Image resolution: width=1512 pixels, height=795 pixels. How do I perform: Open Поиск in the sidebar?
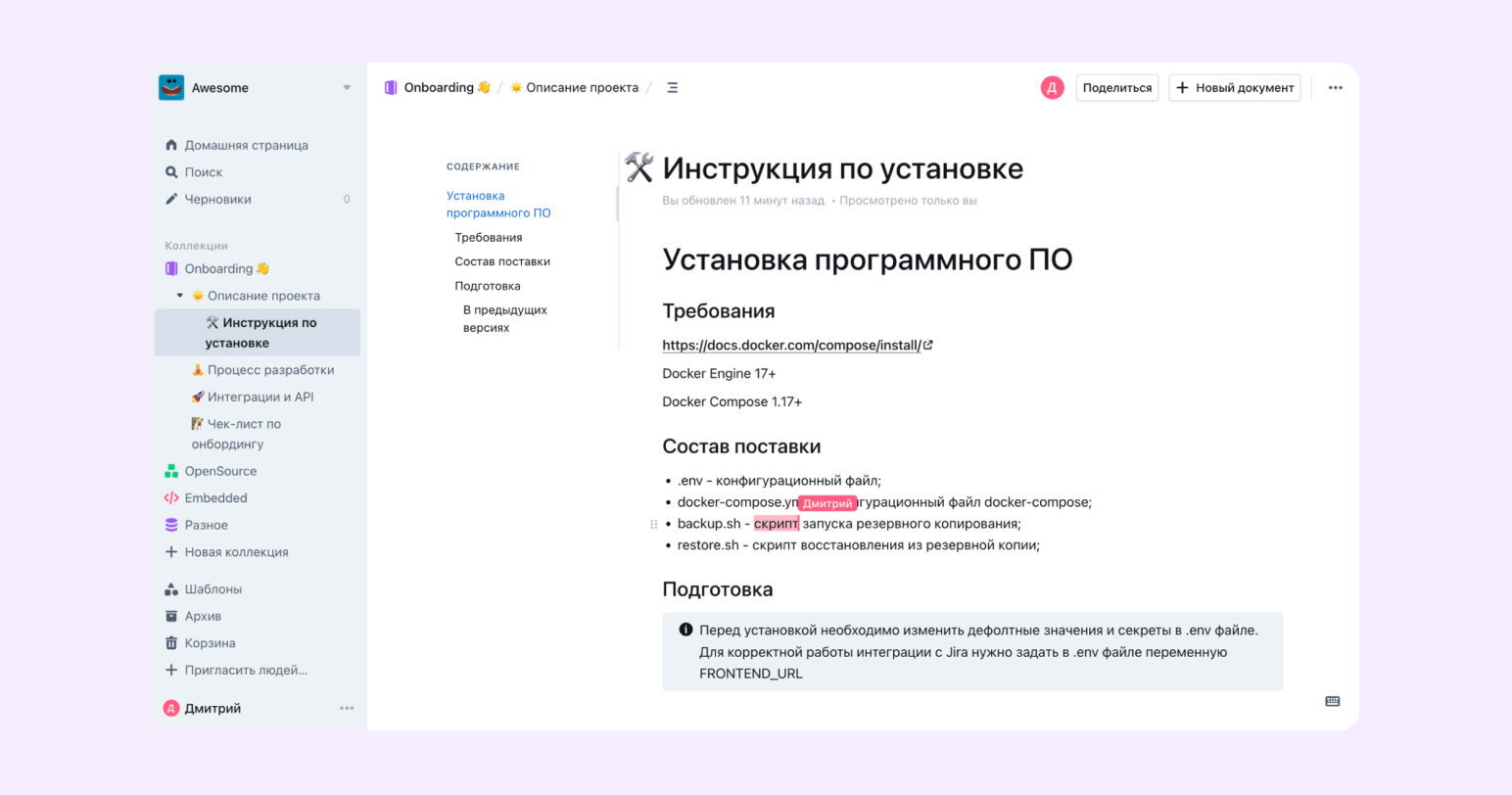pyautogui.click(x=204, y=172)
